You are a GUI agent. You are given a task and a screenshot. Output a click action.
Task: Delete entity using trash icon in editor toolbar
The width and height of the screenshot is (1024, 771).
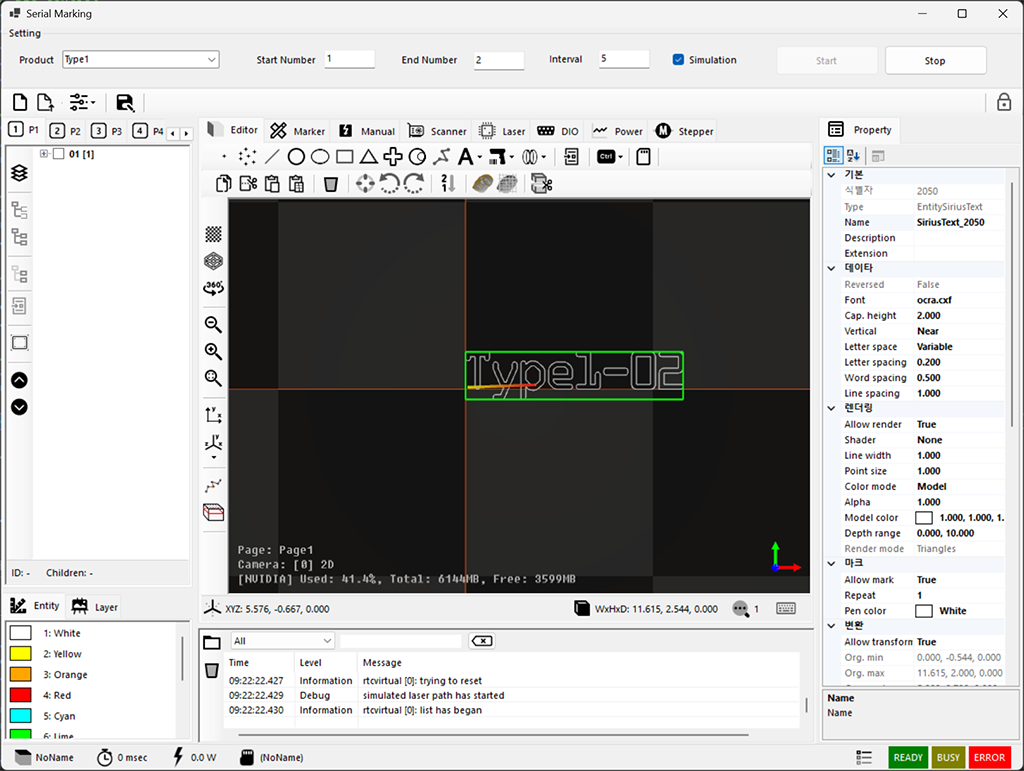pyautogui.click(x=331, y=184)
